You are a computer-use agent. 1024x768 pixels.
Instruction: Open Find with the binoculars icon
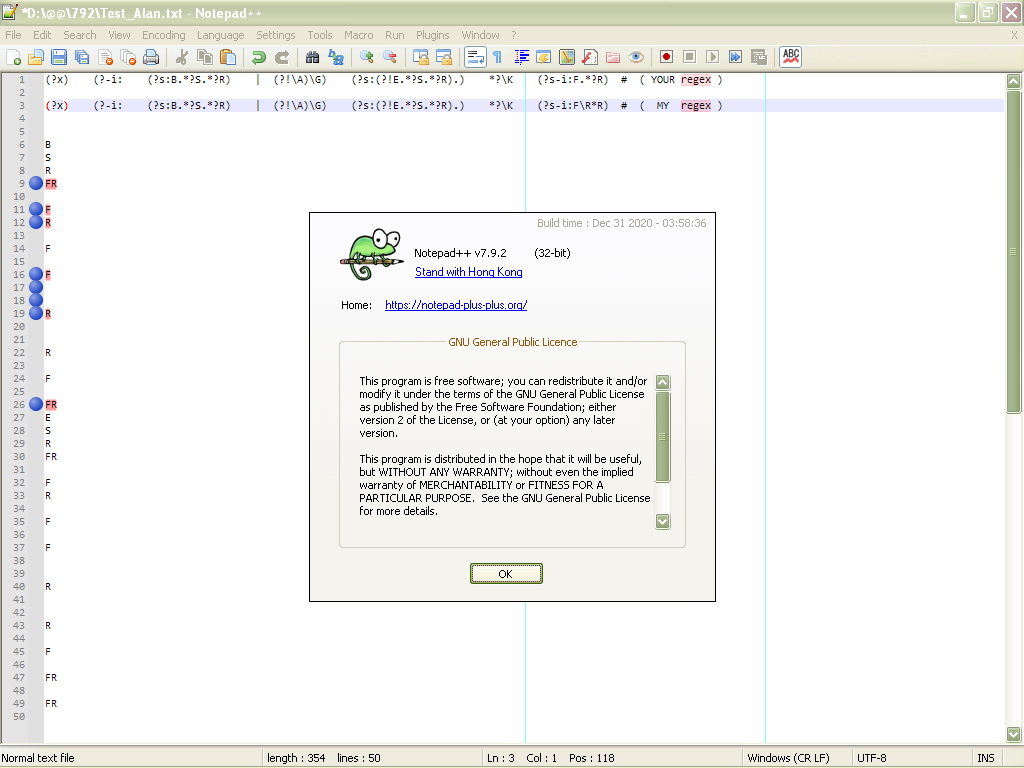(312, 57)
